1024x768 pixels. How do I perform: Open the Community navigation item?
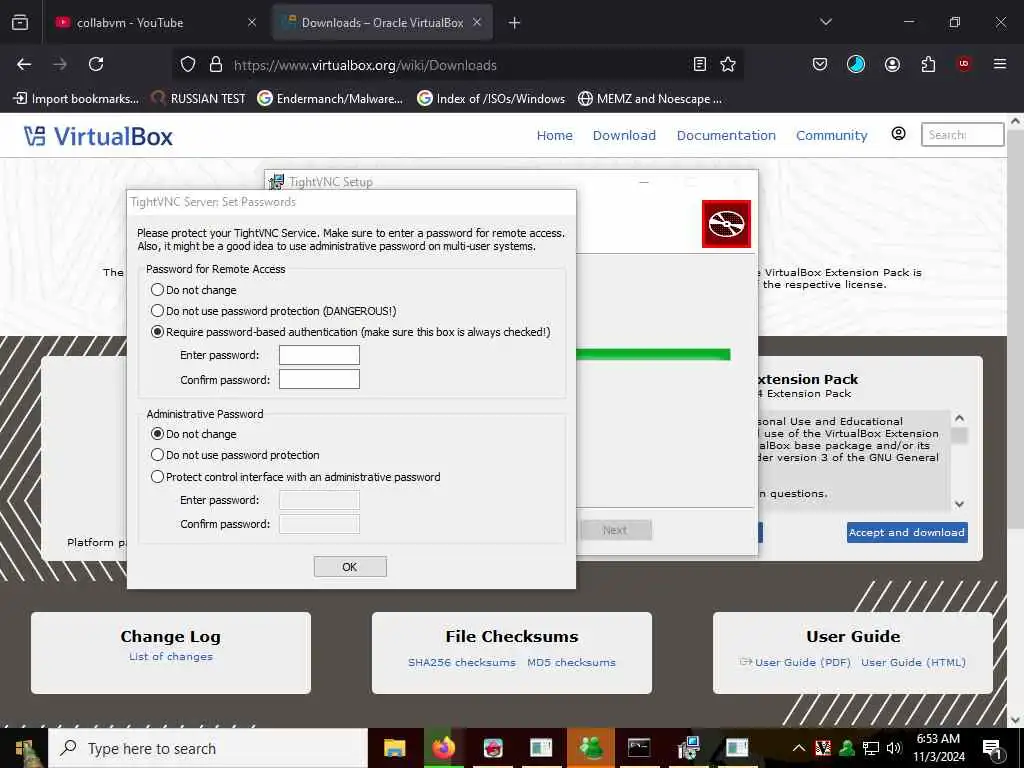click(x=831, y=135)
